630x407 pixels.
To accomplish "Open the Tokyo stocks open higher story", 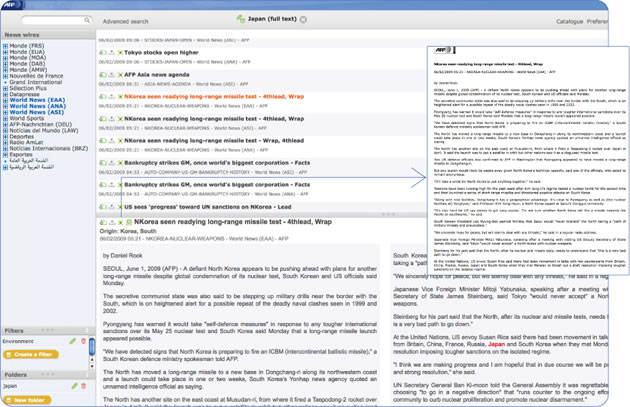I will coord(161,53).
